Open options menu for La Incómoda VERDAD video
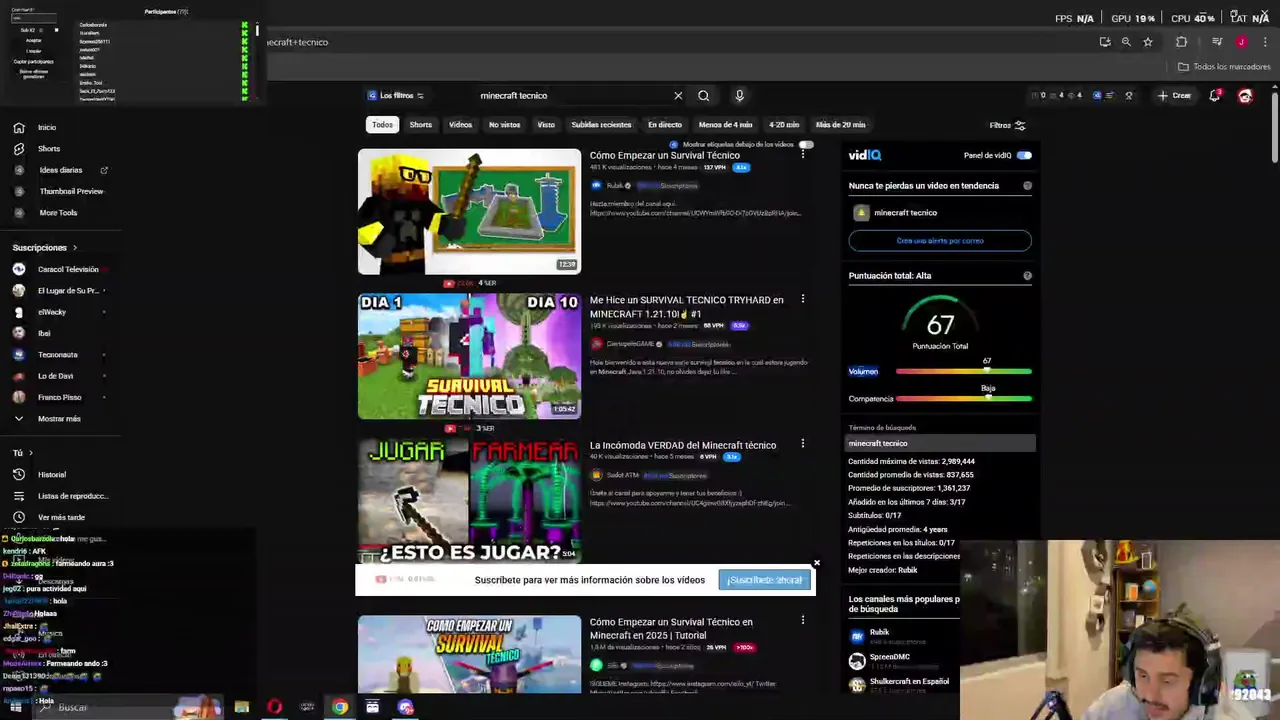The image size is (1280, 720). pos(802,444)
